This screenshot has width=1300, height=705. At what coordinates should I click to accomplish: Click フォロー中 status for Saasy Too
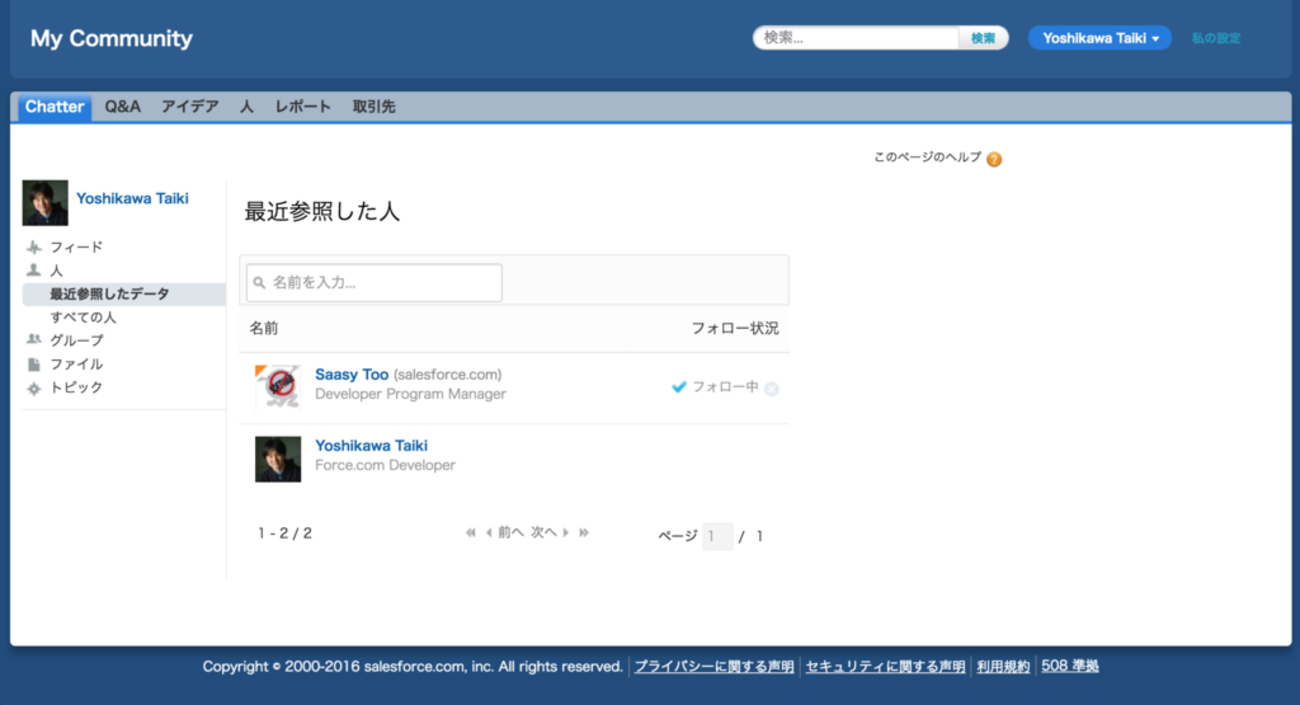point(726,387)
